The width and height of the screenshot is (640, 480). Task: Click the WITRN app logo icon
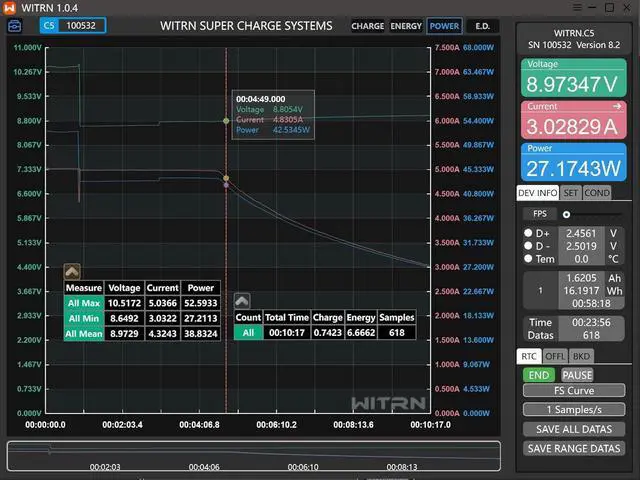(9, 8)
